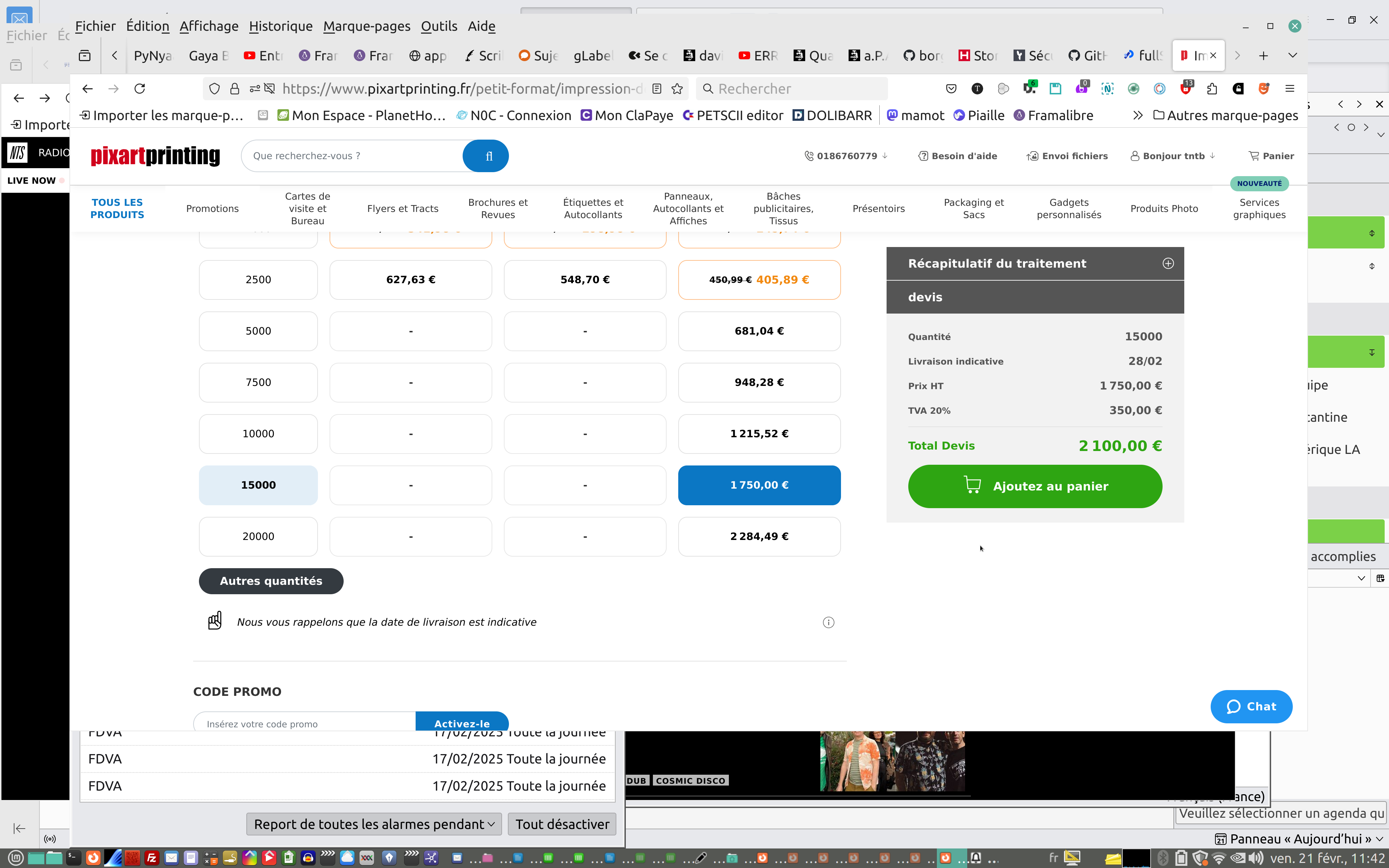Open the Chat support bubble
The width and height of the screenshot is (1389, 868).
(1251, 707)
